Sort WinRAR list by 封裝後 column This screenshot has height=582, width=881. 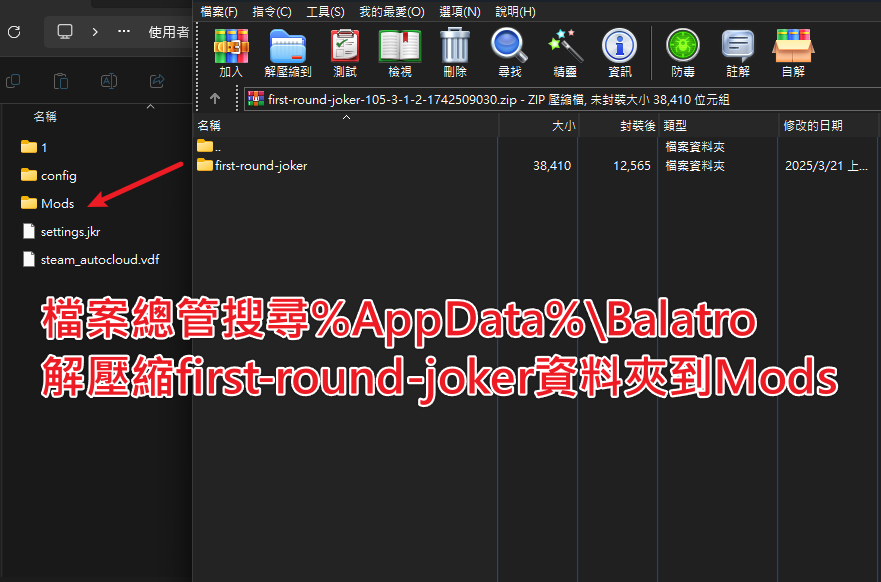tap(619, 125)
